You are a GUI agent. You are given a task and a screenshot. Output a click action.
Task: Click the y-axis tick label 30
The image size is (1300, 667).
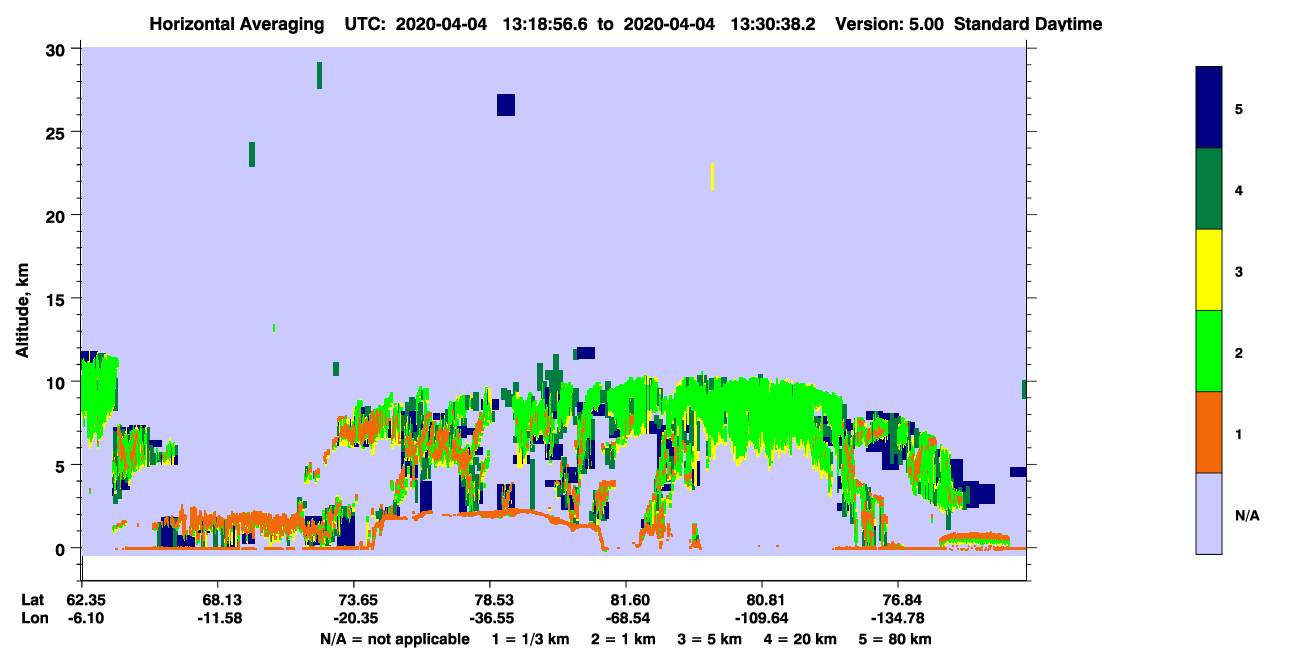[x=58, y=50]
